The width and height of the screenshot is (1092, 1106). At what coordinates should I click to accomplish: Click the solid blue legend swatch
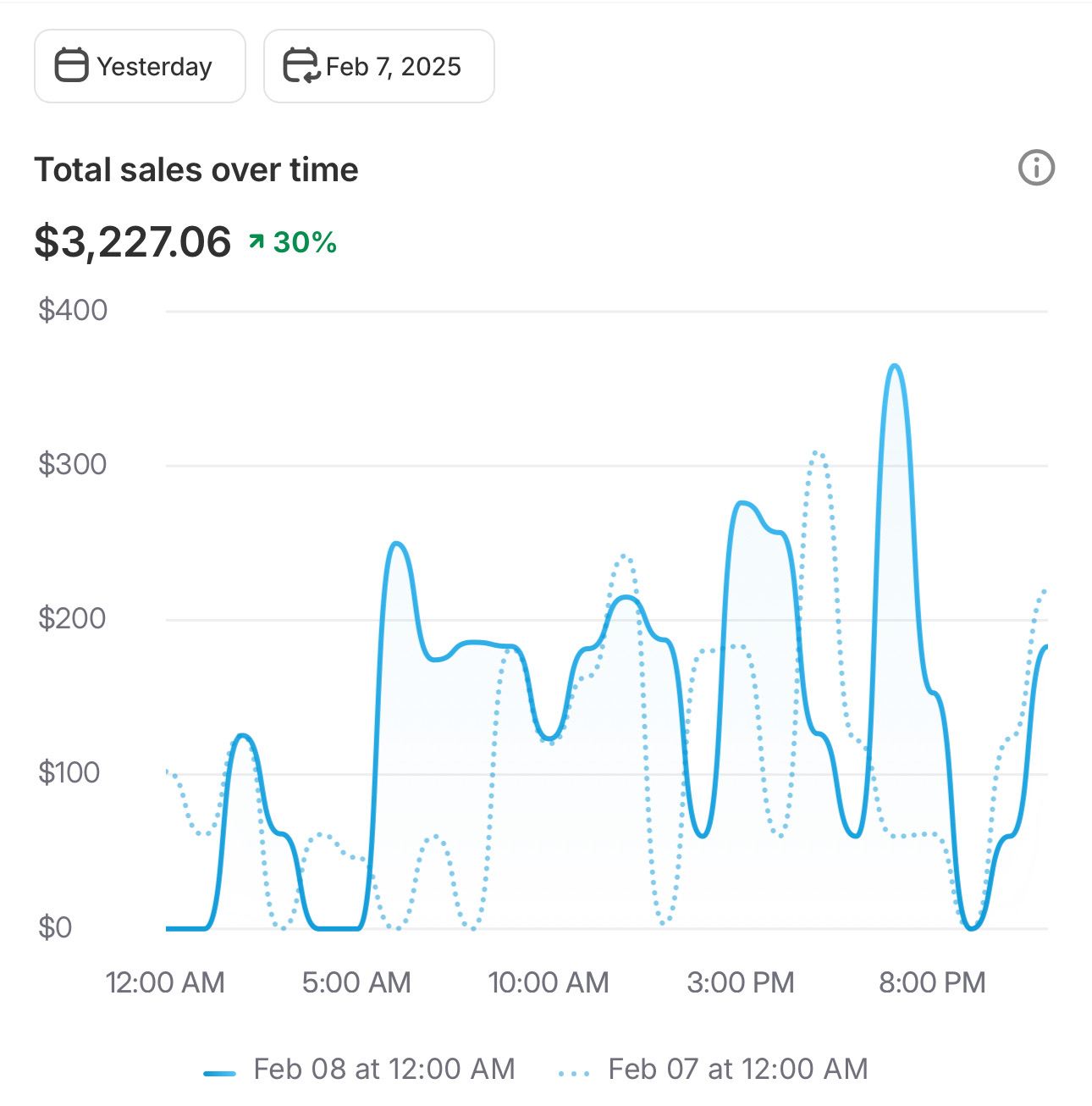[220, 1074]
